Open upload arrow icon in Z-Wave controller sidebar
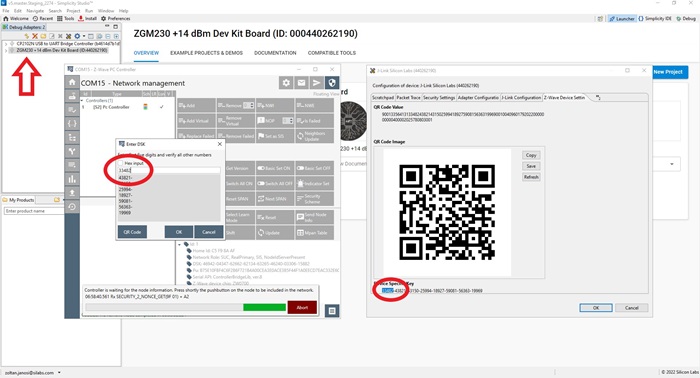The height and width of the screenshot is (378, 700). 72,193
